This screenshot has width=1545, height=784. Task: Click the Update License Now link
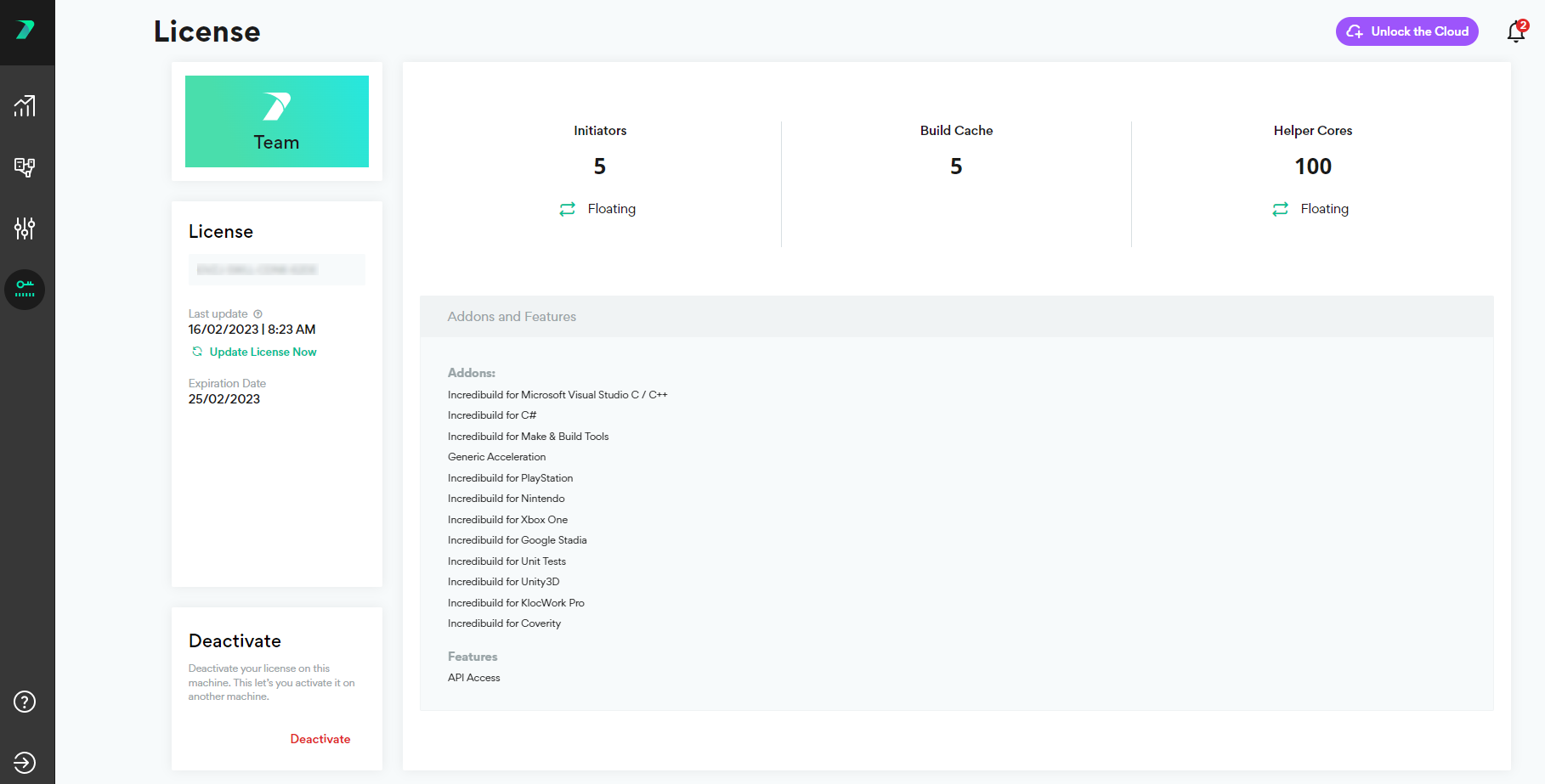point(263,352)
